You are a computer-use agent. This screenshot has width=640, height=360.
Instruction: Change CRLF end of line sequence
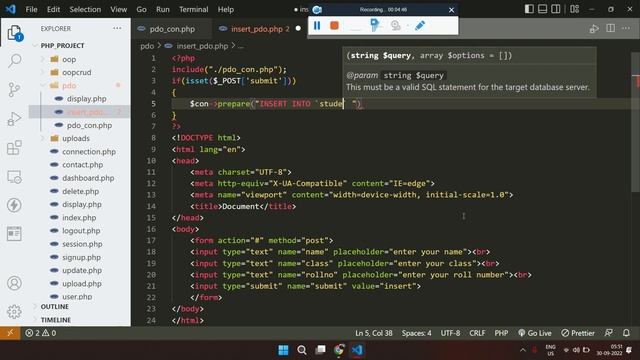tap(477, 333)
